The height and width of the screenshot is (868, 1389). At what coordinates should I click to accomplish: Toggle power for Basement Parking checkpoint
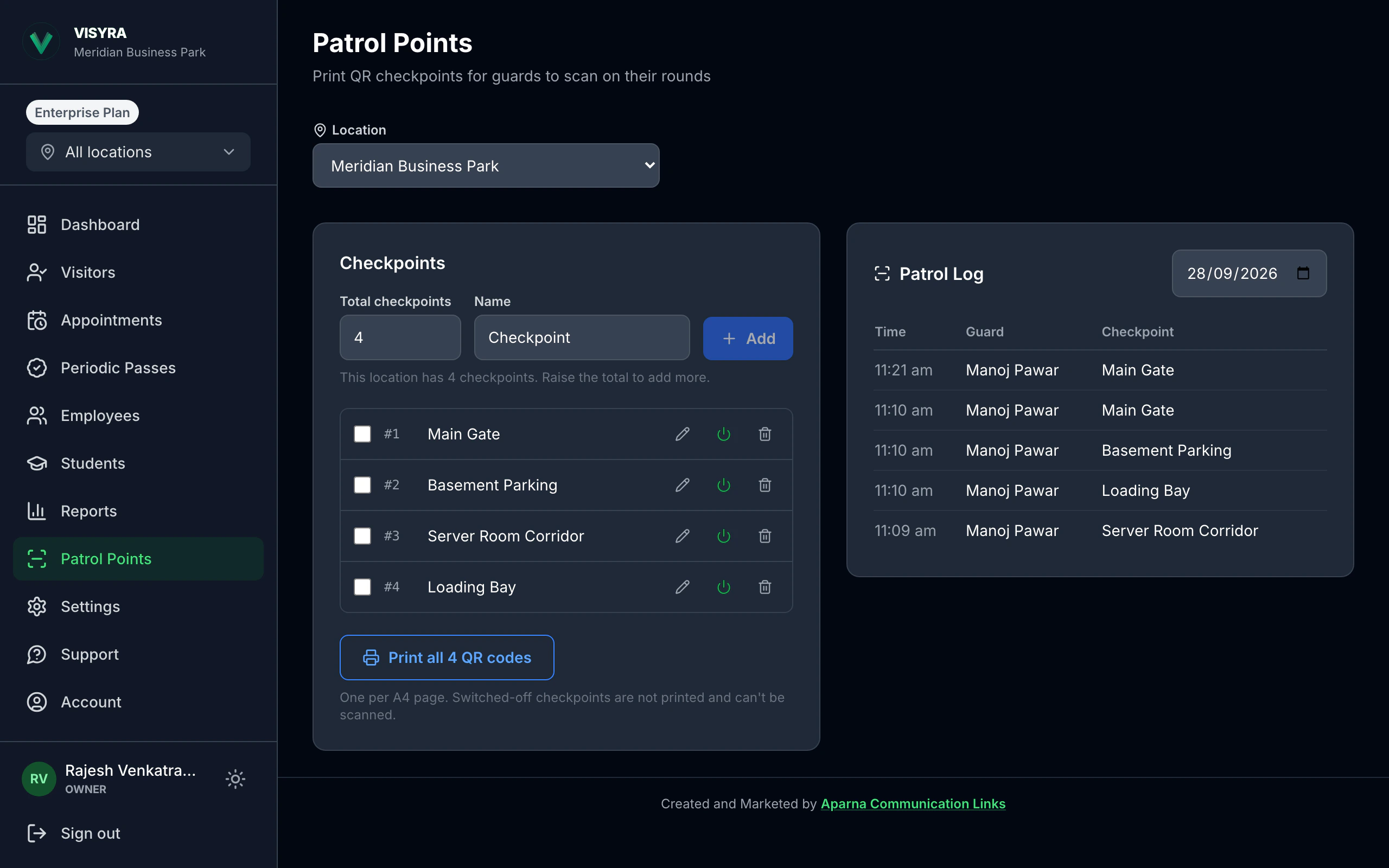724,485
